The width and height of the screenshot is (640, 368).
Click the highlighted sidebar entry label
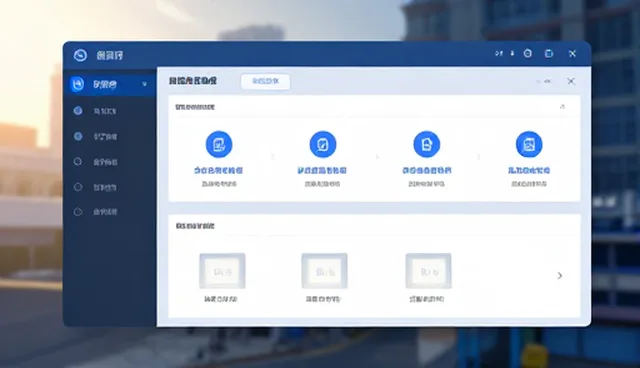point(105,84)
